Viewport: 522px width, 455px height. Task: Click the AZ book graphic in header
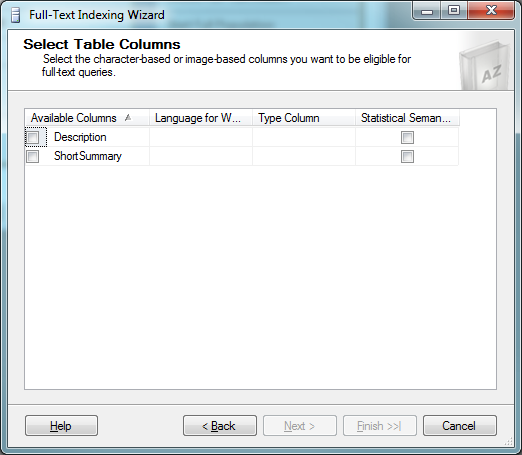(485, 65)
